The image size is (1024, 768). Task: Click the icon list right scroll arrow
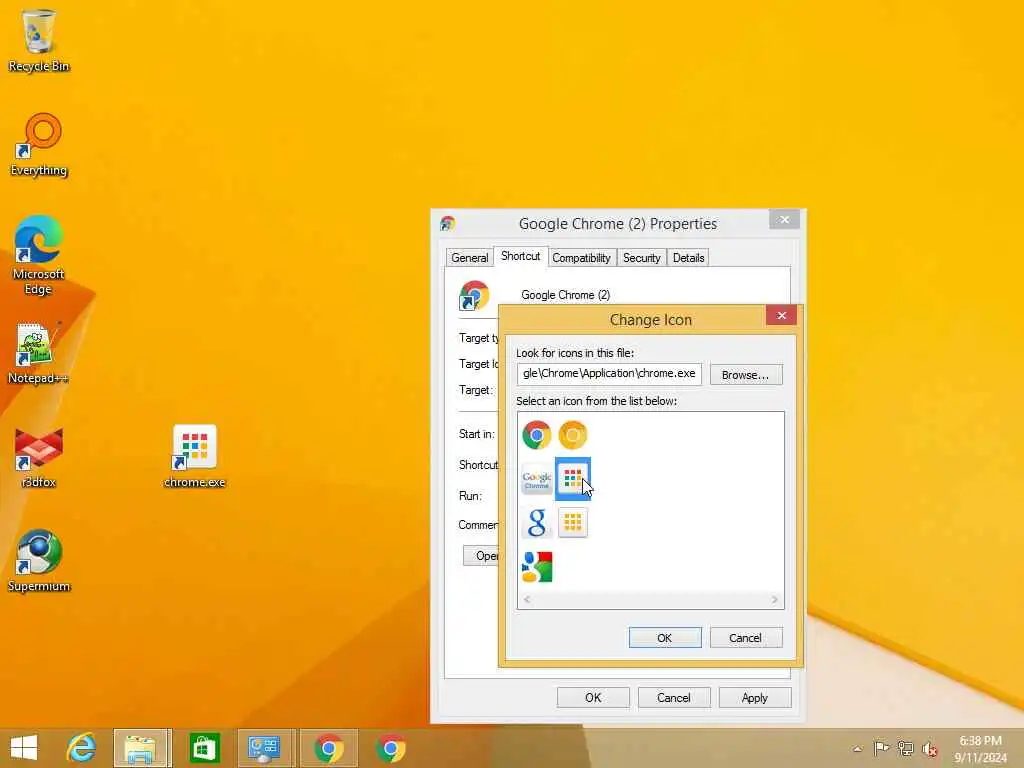click(775, 600)
